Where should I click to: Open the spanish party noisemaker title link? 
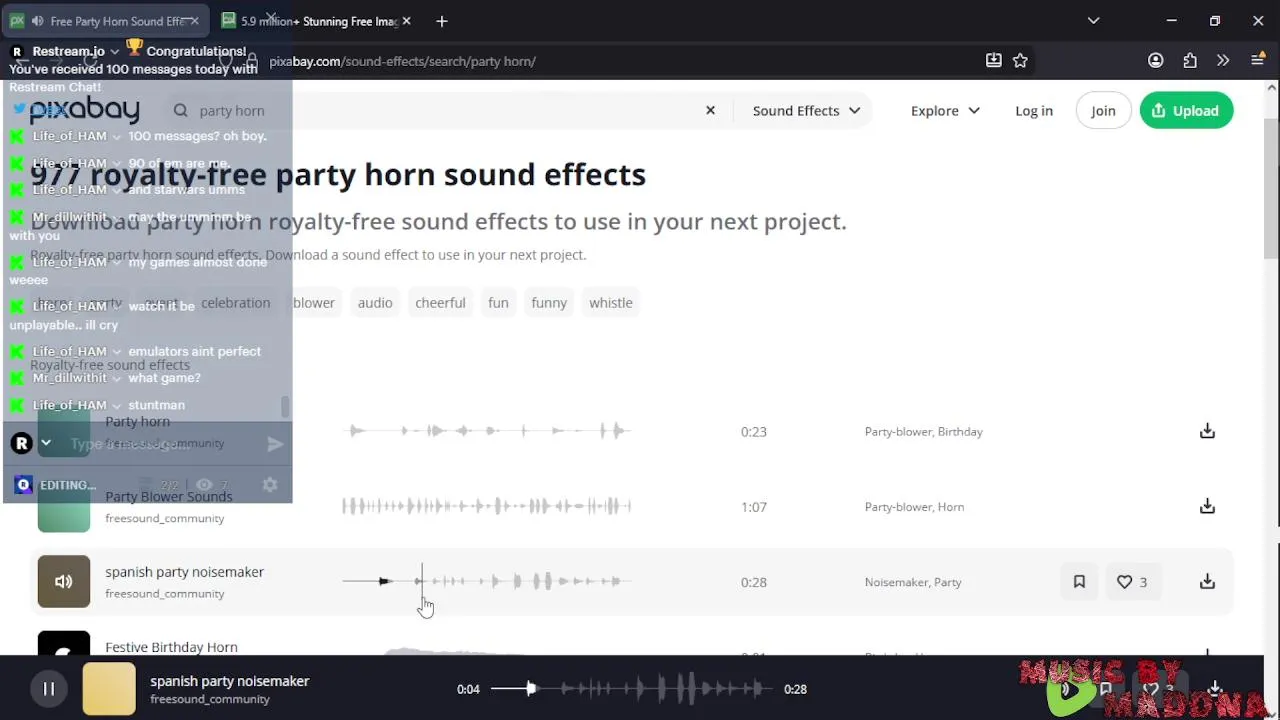coord(184,572)
